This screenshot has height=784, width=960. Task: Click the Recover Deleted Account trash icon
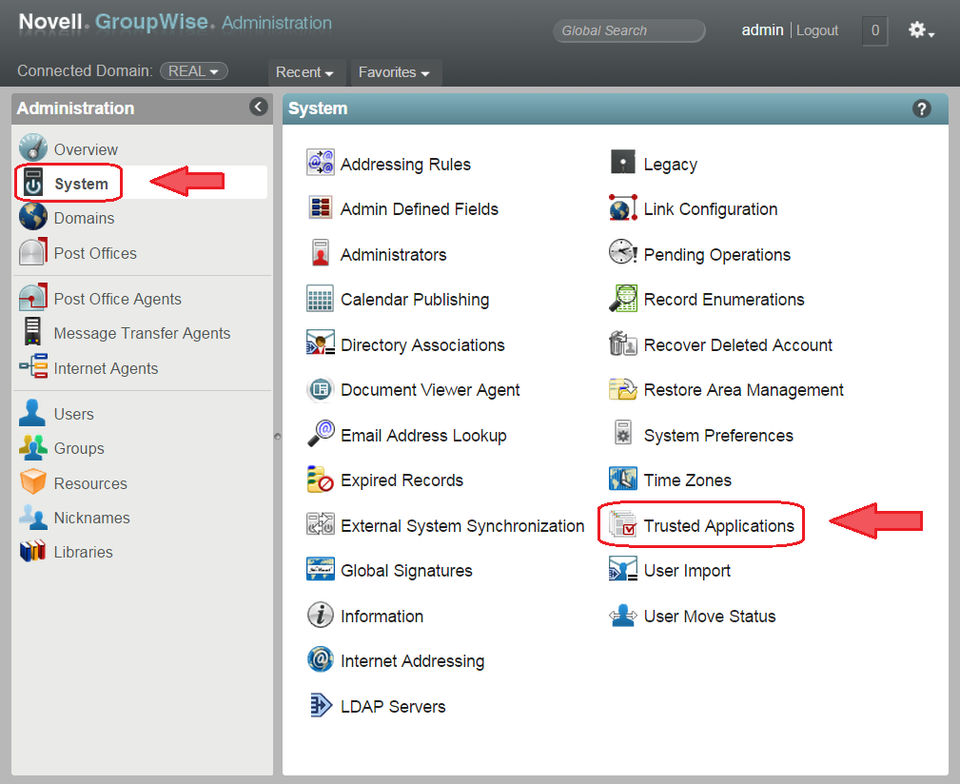point(623,343)
